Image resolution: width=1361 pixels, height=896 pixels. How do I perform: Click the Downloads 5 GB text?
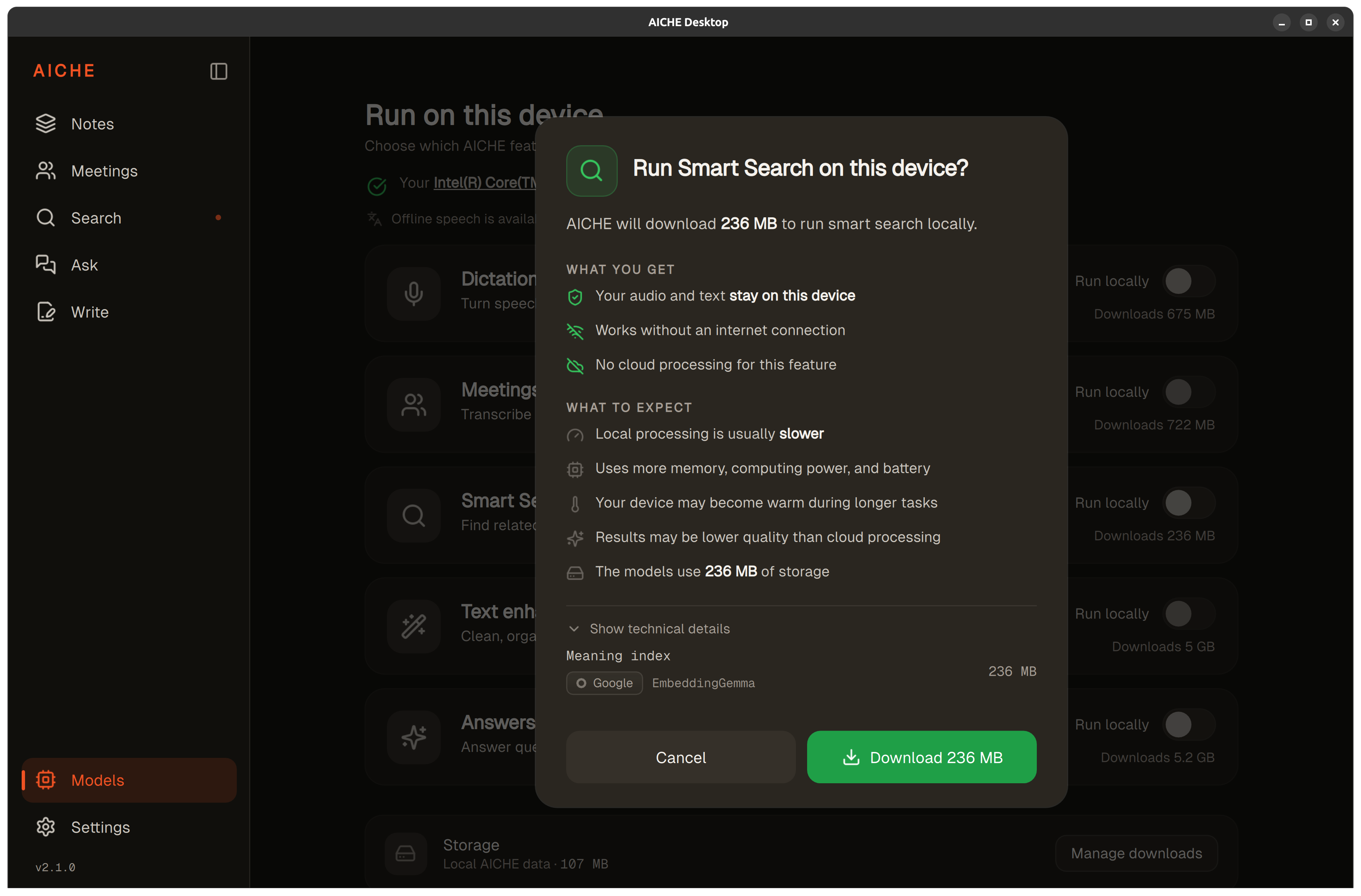(x=1163, y=647)
